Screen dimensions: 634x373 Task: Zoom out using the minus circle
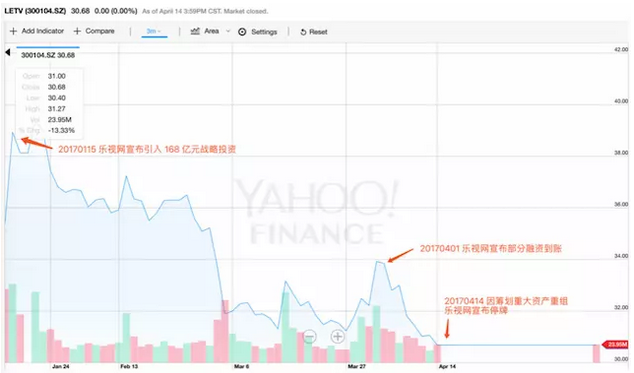[x=309, y=336]
